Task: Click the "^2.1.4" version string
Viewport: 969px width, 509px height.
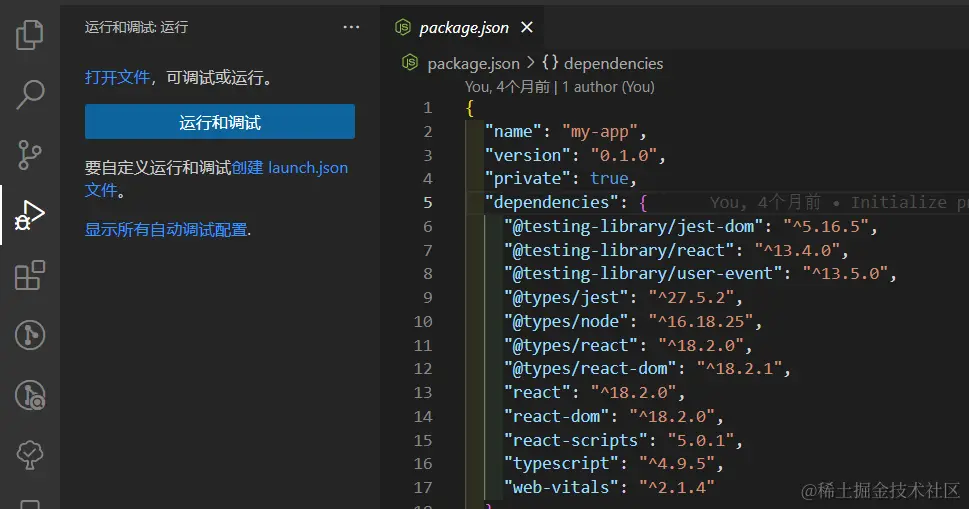Action: point(677,487)
